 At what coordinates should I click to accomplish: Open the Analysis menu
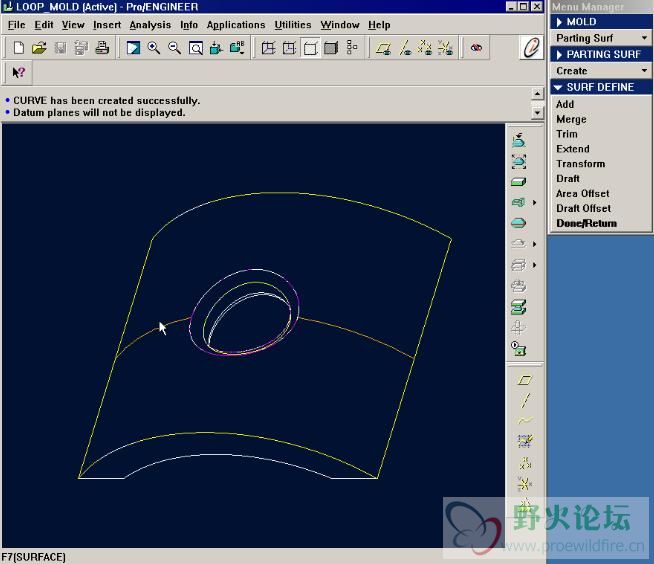pyautogui.click(x=150, y=25)
